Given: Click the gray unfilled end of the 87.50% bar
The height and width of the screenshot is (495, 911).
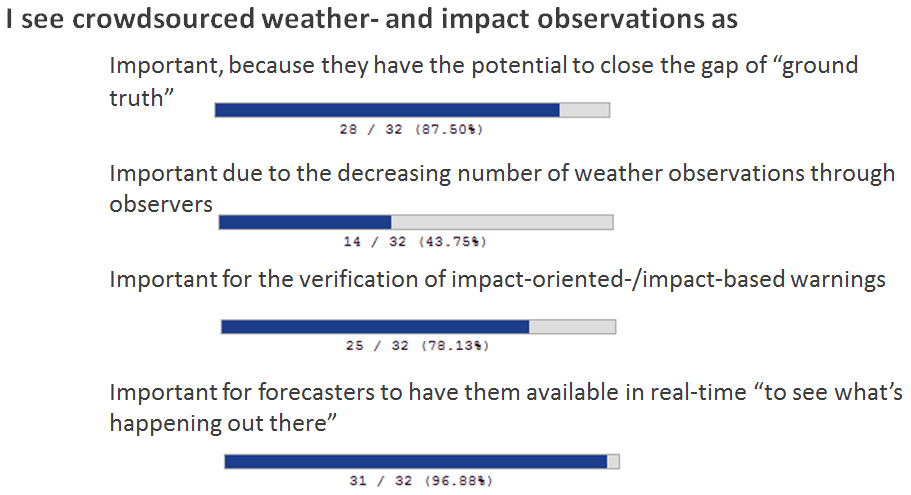Looking at the screenshot, I should click(584, 110).
